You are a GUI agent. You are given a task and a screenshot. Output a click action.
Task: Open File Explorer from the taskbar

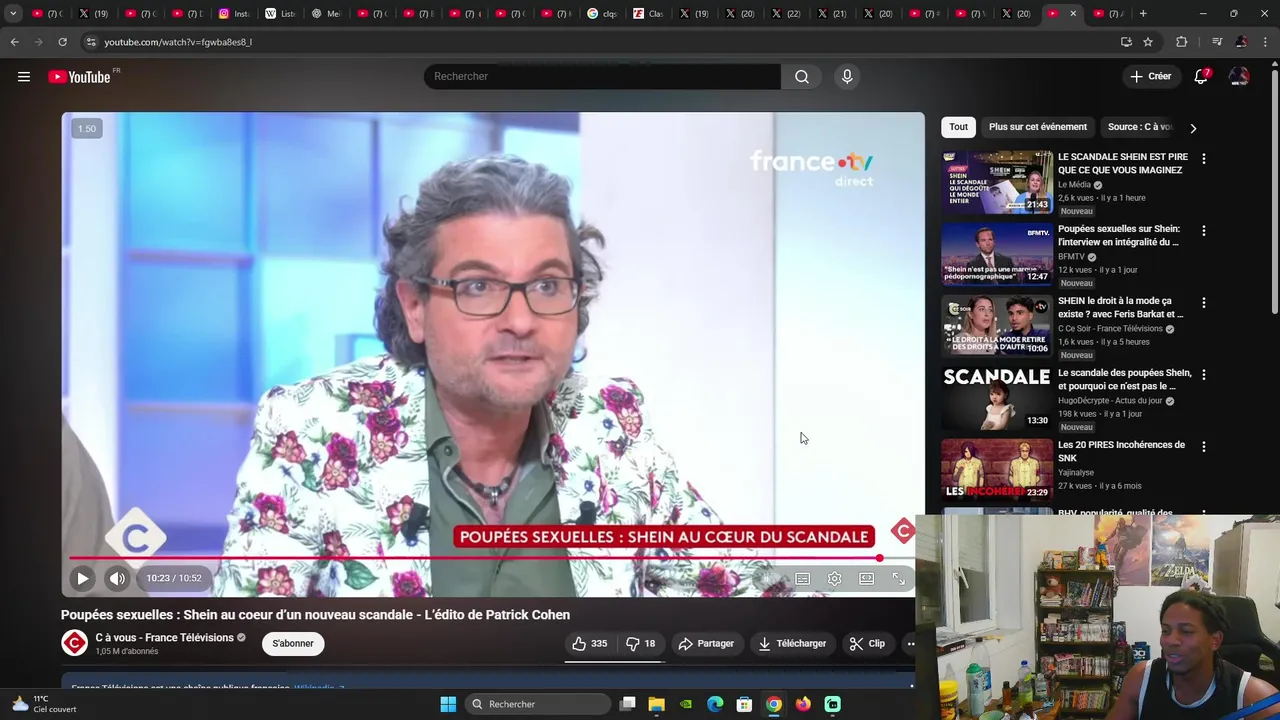[x=656, y=704]
